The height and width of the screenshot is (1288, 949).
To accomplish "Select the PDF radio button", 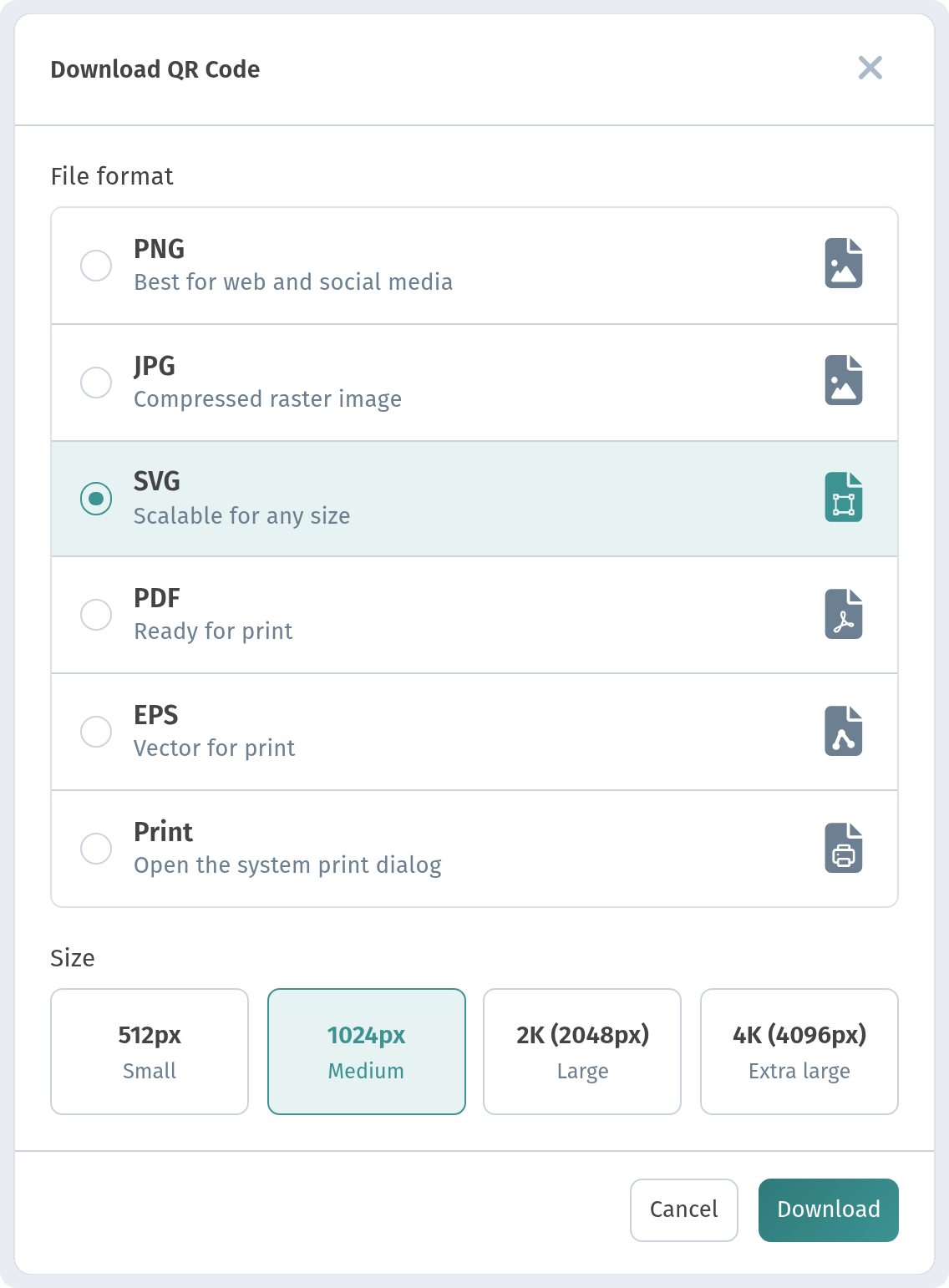I will click(96, 615).
